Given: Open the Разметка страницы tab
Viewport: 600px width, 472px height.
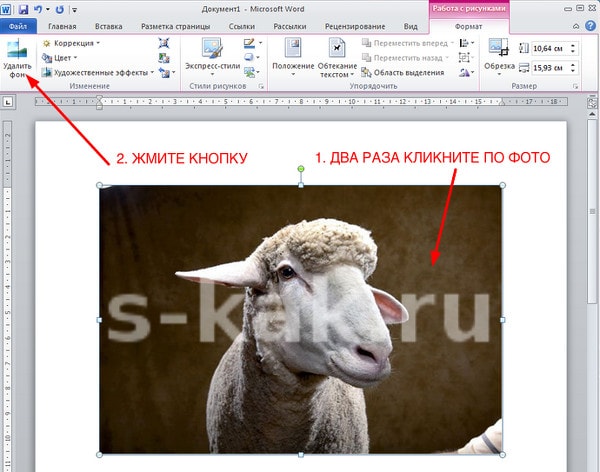Looking at the screenshot, I should 176,26.
